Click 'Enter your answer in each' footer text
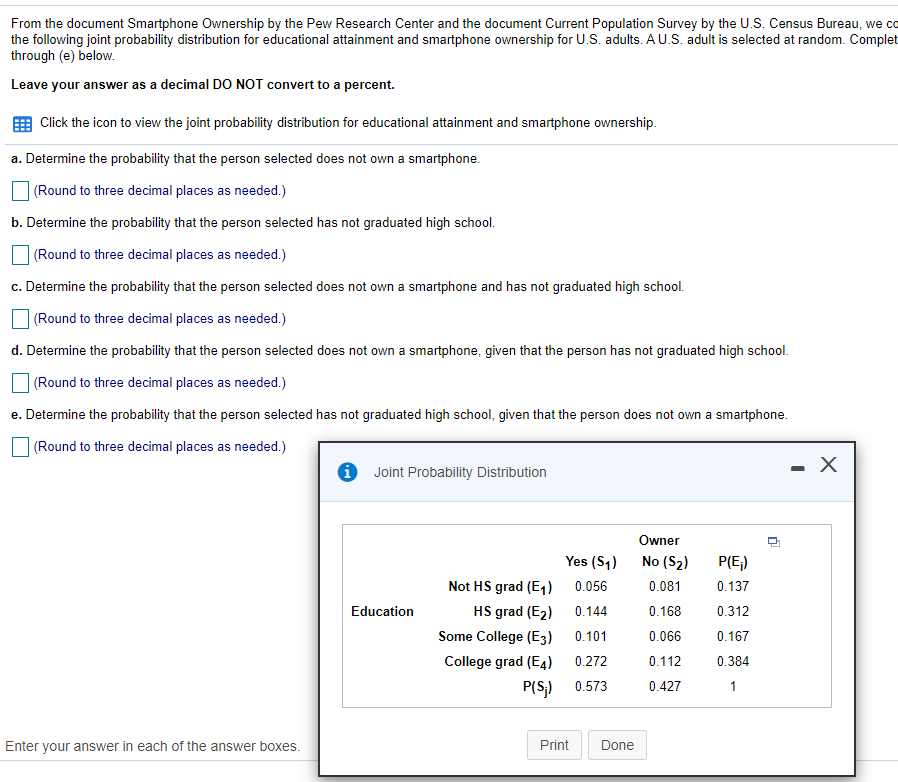 click(153, 746)
